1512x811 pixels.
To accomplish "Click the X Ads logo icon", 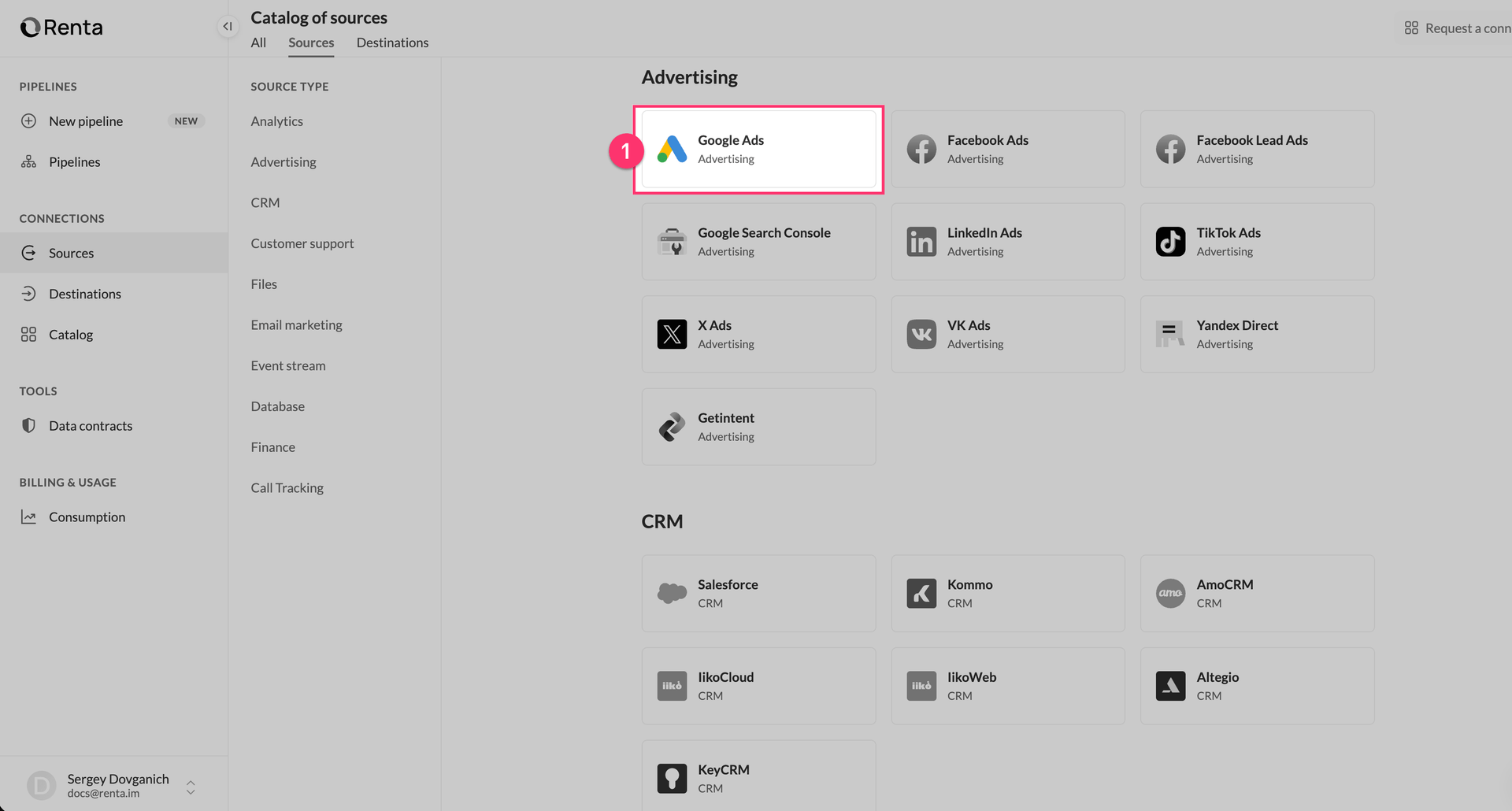I will pos(672,334).
